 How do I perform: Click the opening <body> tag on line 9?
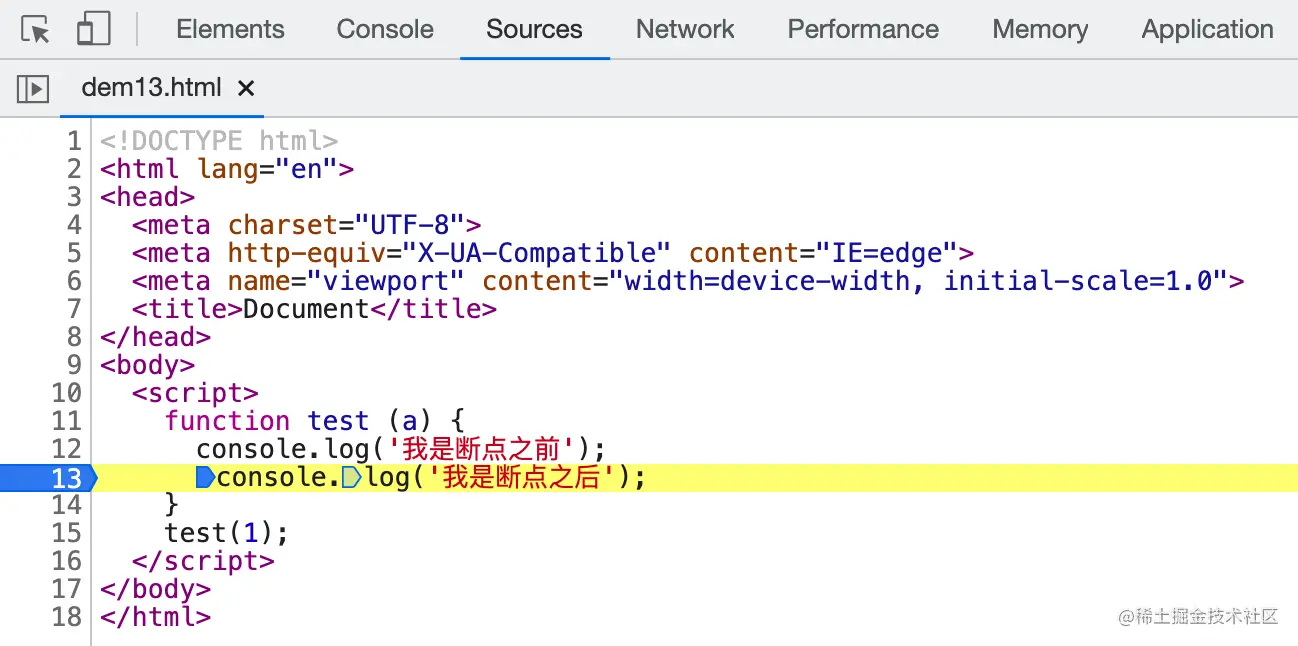pyautogui.click(x=147, y=364)
